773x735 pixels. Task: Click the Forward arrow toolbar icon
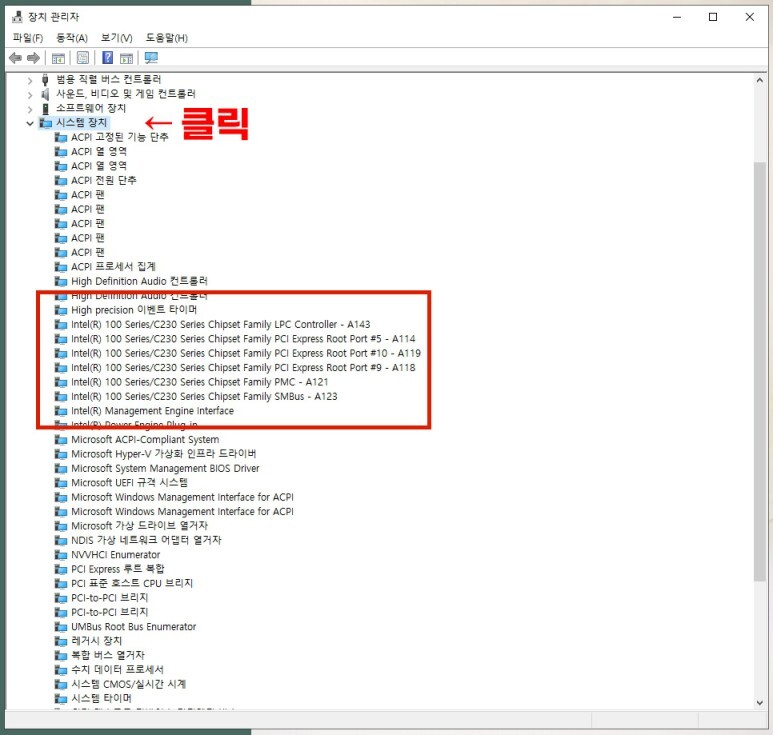(x=33, y=58)
